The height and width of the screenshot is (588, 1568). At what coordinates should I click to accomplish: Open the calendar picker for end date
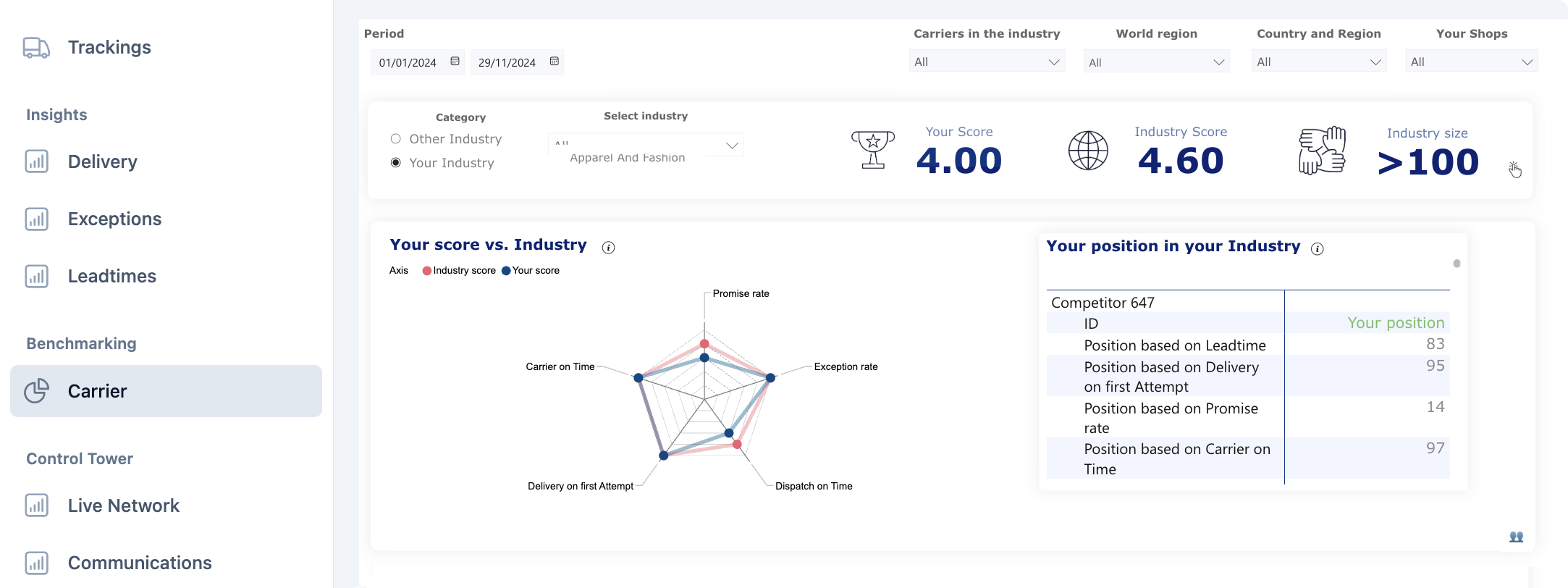click(x=554, y=62)
